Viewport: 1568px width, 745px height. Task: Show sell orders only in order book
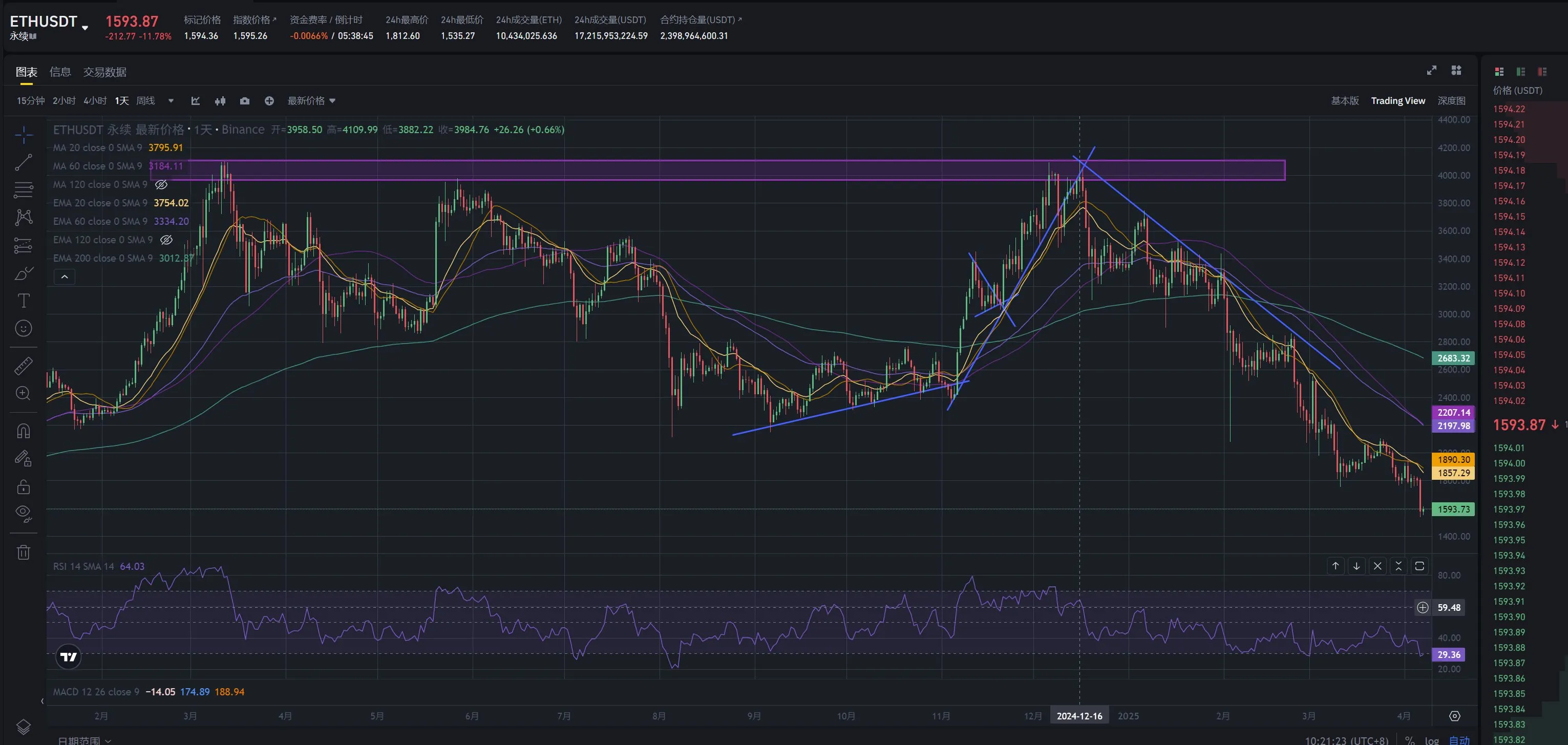coord(1542,72)
